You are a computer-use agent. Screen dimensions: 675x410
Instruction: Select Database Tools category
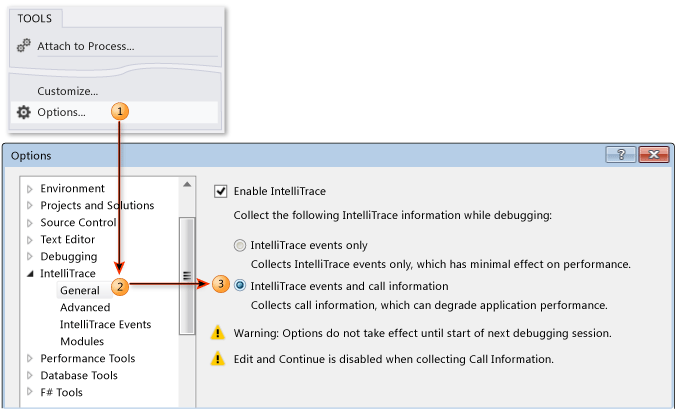click(x=79, y=375)
